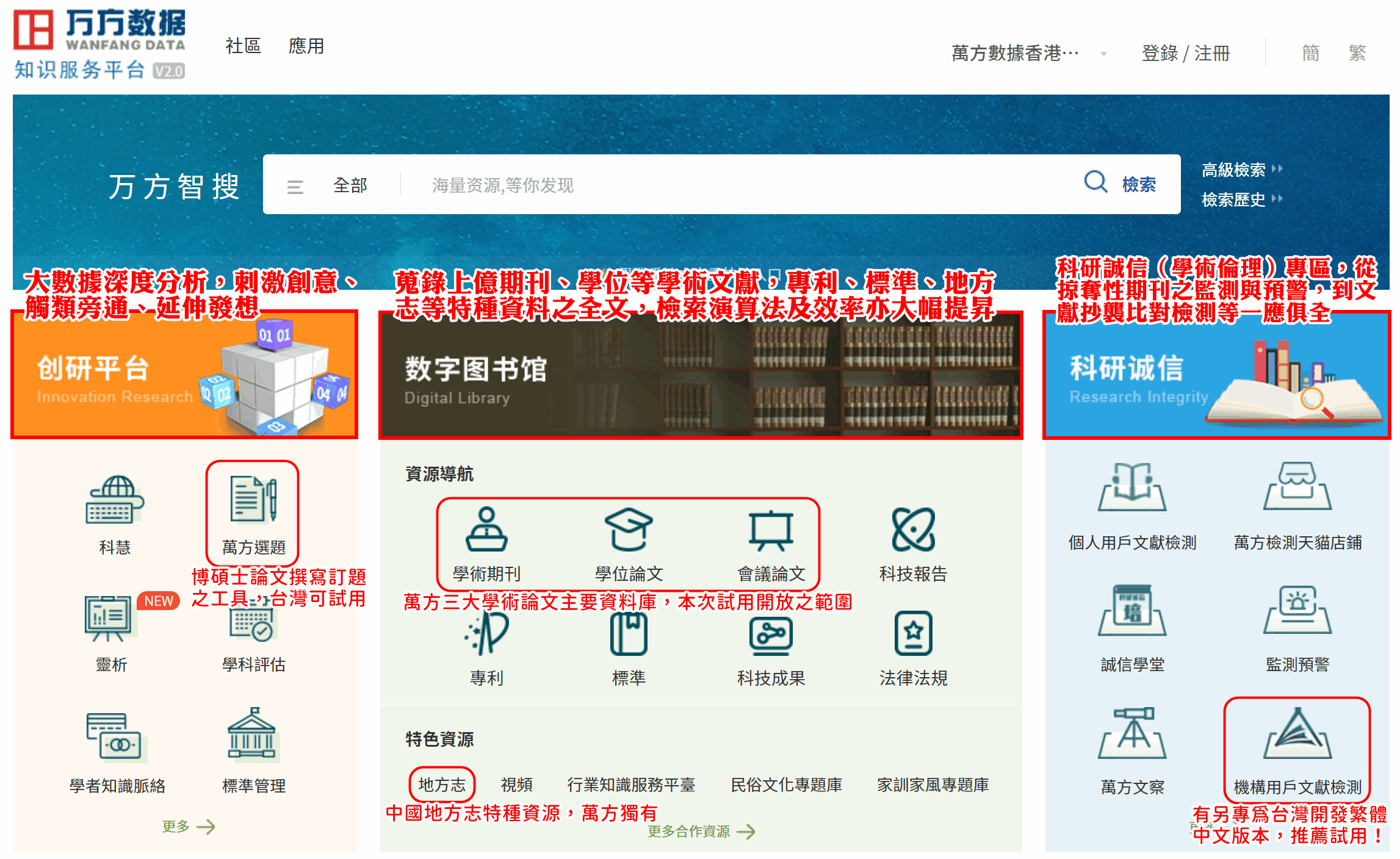Select the 學術期刊 icon

point(486,530)
